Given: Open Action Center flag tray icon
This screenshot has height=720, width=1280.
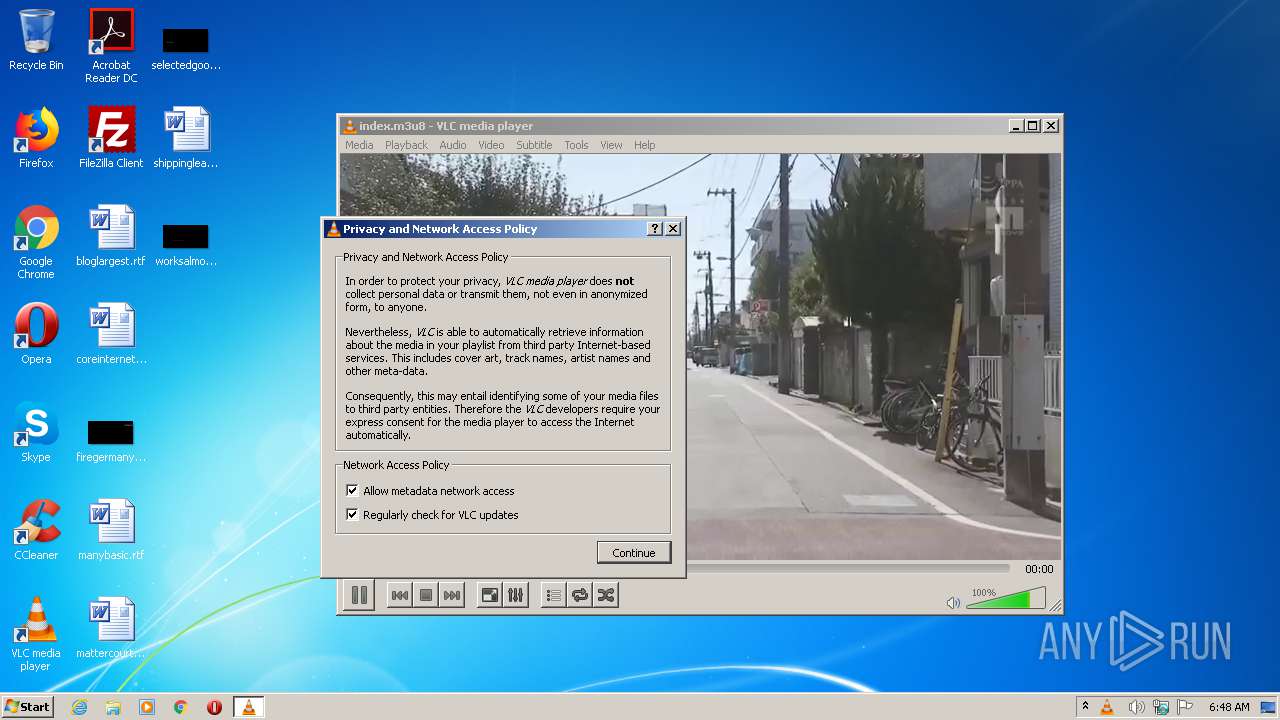Looking at the screenshot, I should (1185, 707).
